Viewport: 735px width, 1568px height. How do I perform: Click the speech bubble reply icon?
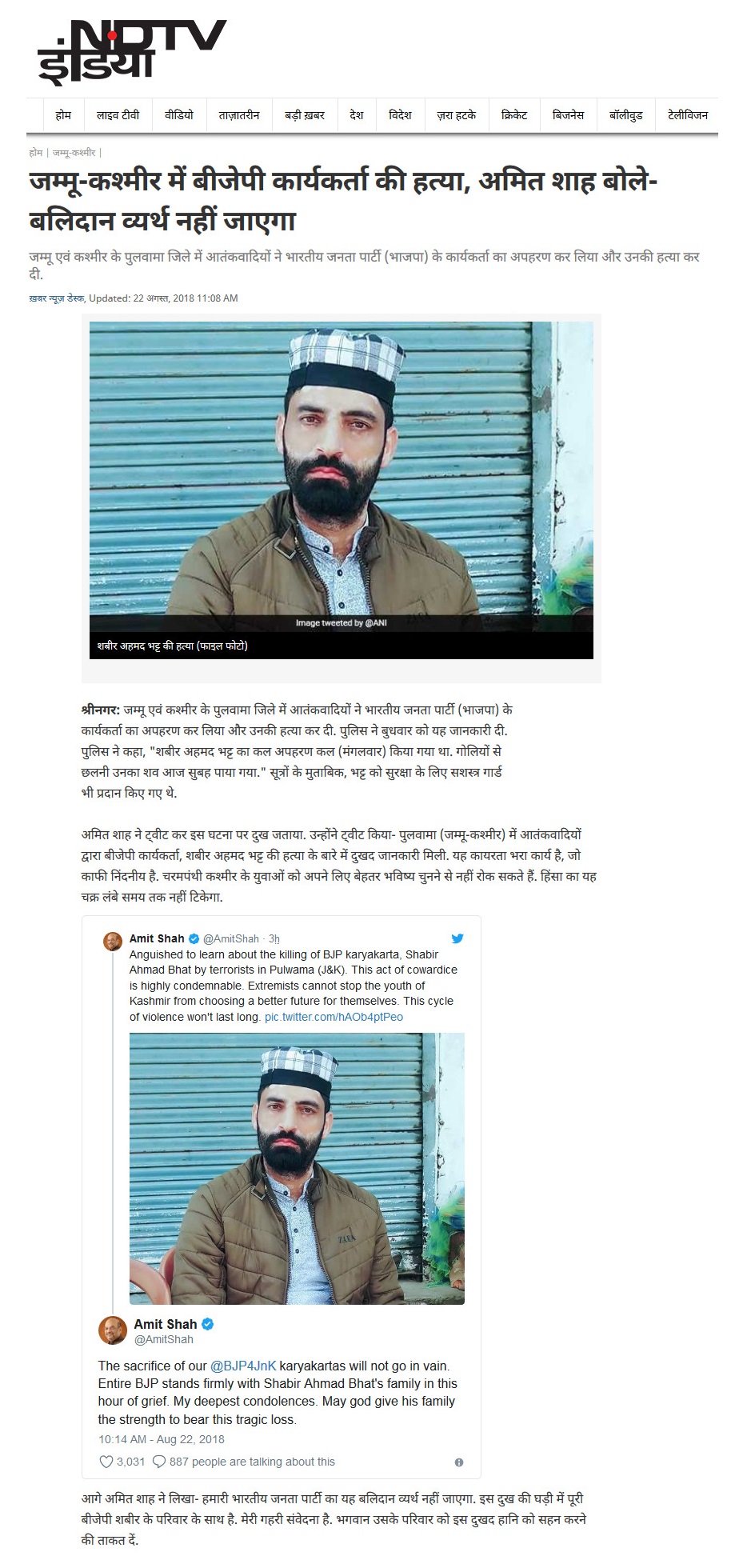pyautogui.click(x=159, y=1462)
